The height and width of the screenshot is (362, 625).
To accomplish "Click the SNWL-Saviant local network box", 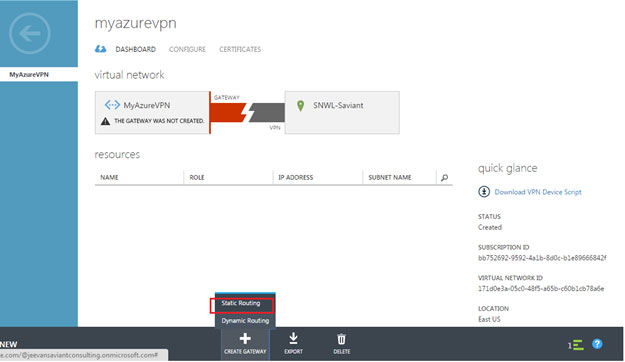I will point(342,112).
